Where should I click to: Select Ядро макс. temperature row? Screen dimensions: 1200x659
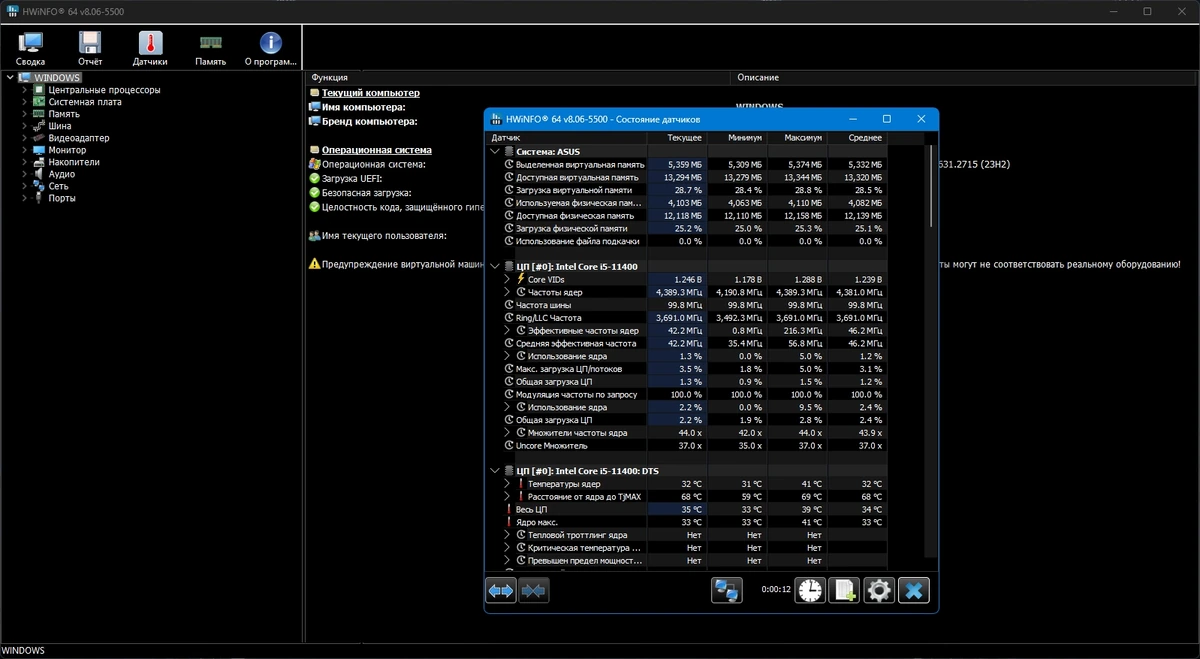tap(687, 522)
